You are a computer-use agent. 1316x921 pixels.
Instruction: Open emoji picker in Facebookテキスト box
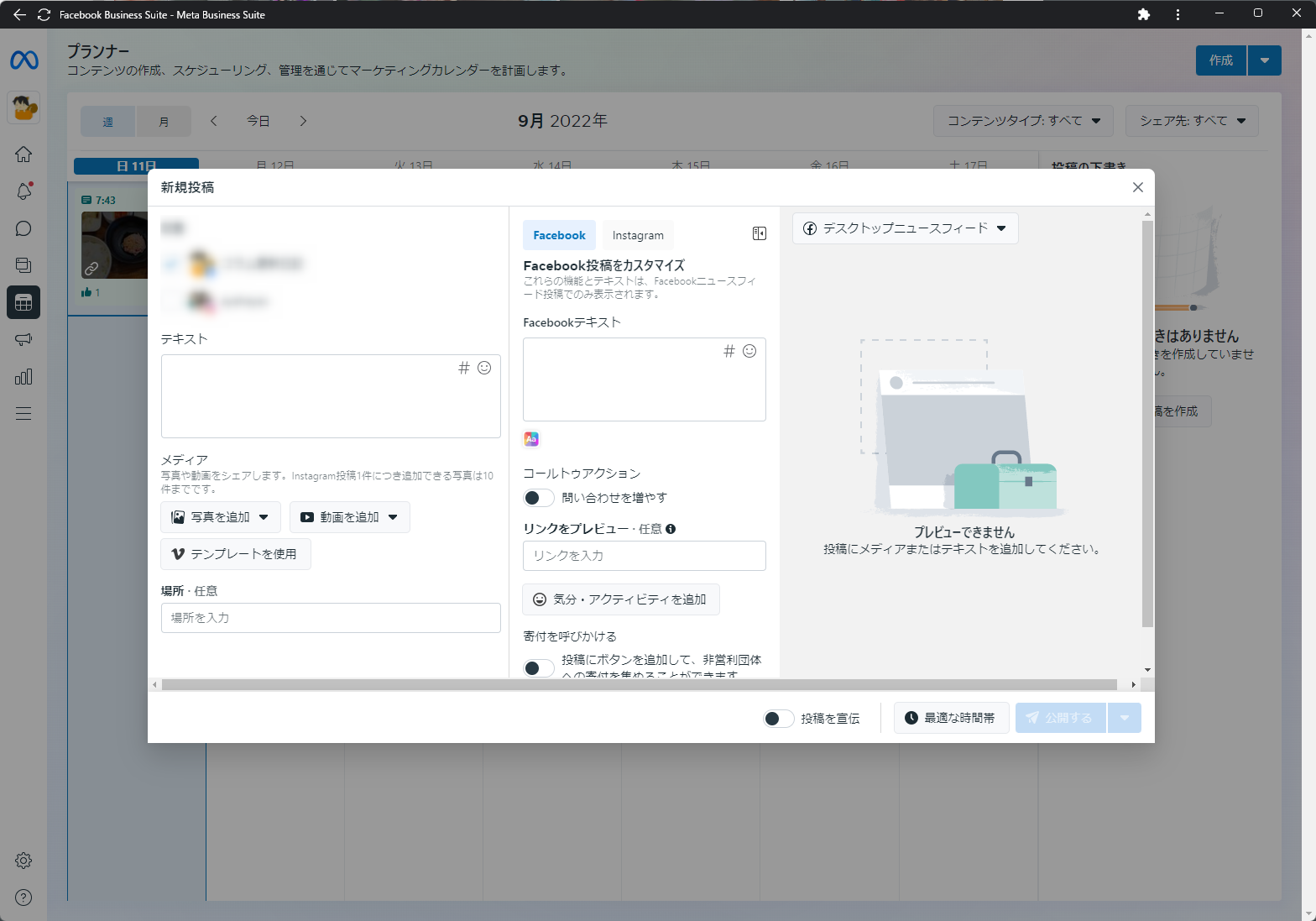749,351
